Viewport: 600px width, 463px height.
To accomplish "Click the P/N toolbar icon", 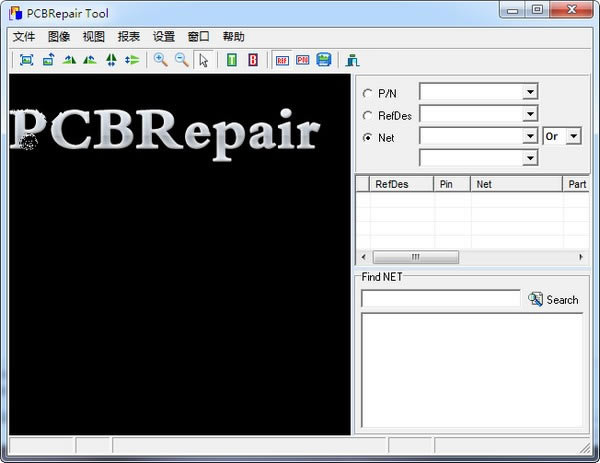I will tap(302, 60).
